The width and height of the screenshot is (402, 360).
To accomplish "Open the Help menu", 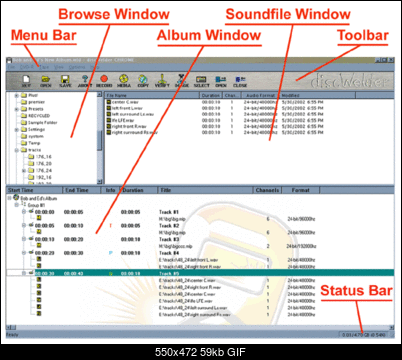I will pyautogui.click(x=95, y=67).
